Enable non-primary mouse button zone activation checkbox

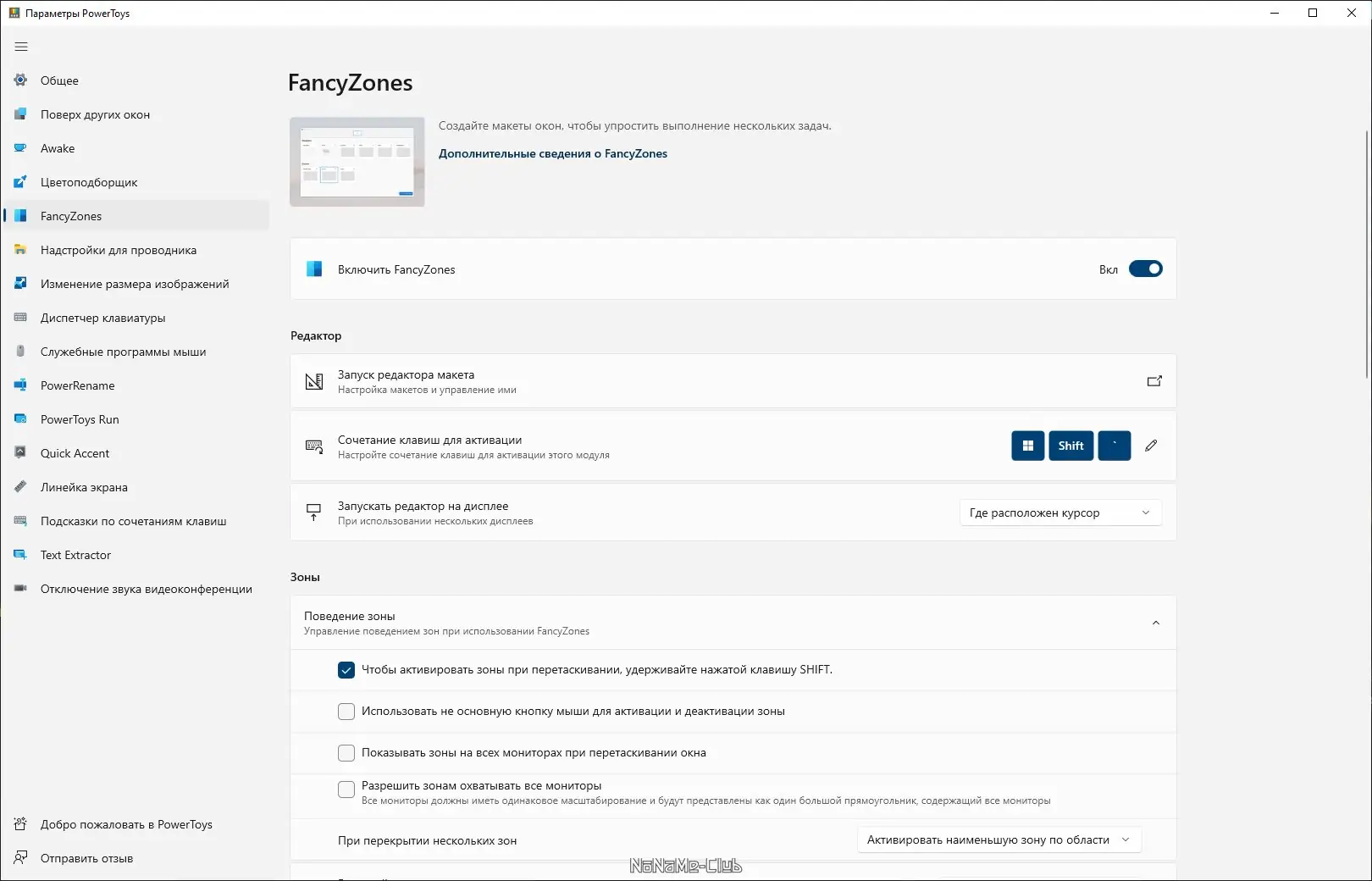[x=346, y=712]
